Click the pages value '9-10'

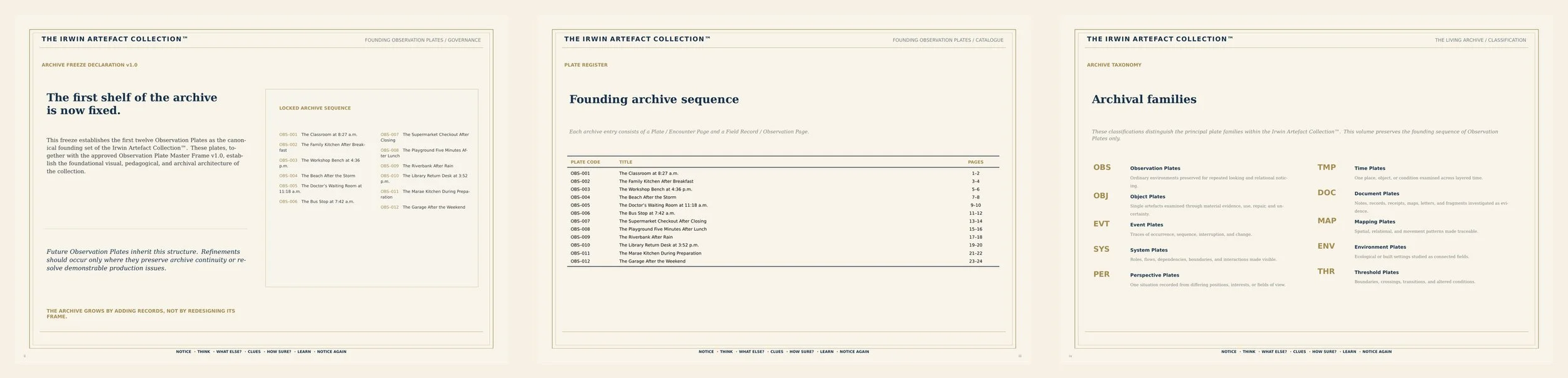[975, 206]
